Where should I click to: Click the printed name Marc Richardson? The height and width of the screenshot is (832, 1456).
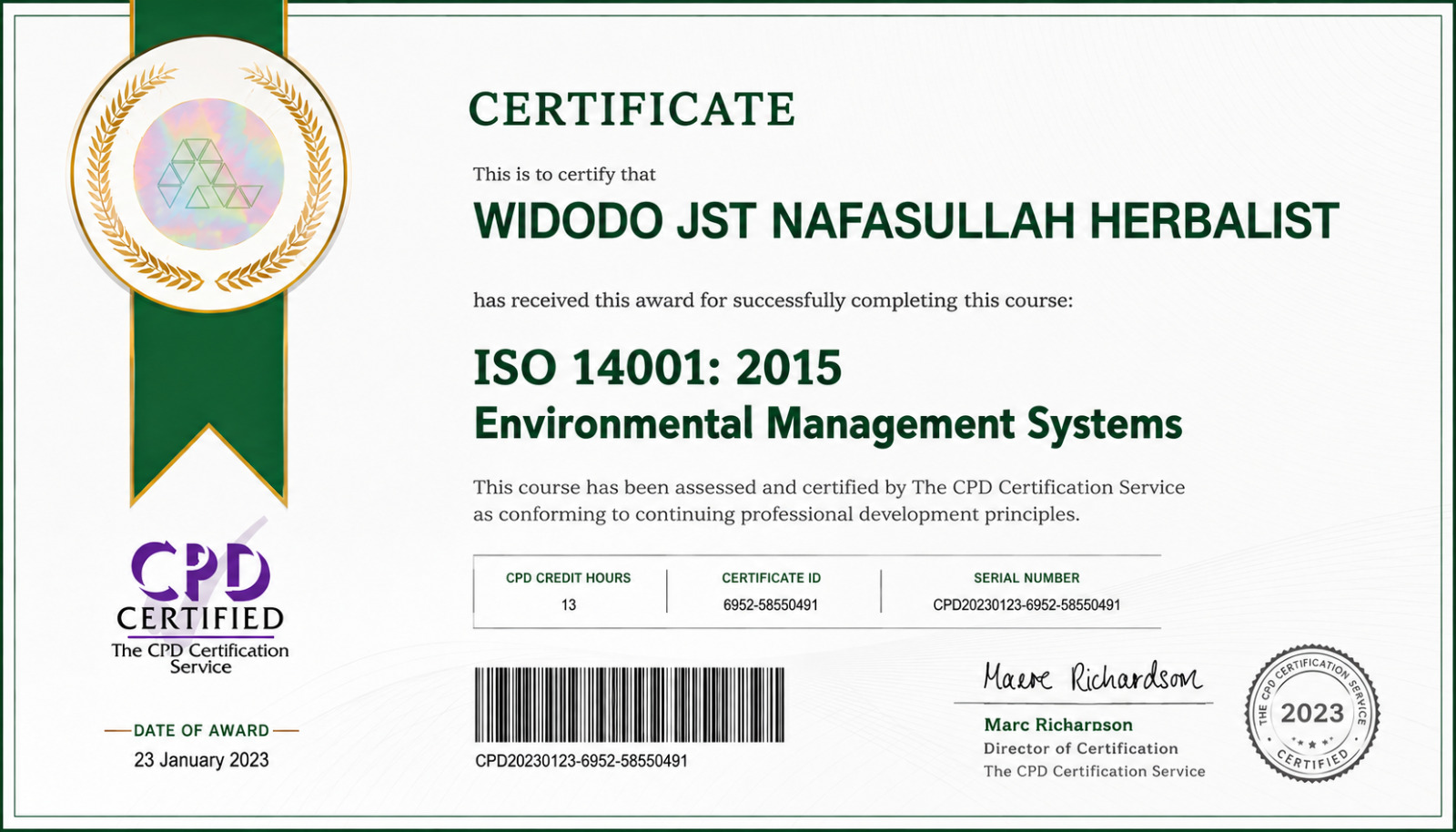tap(1058, 725)
